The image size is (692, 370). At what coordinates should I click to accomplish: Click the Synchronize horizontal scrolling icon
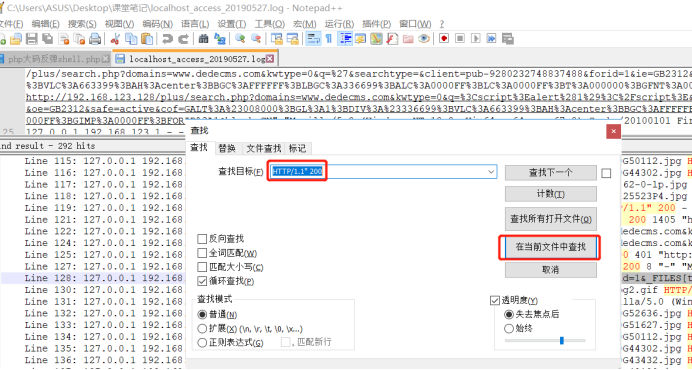coord(292,39)
